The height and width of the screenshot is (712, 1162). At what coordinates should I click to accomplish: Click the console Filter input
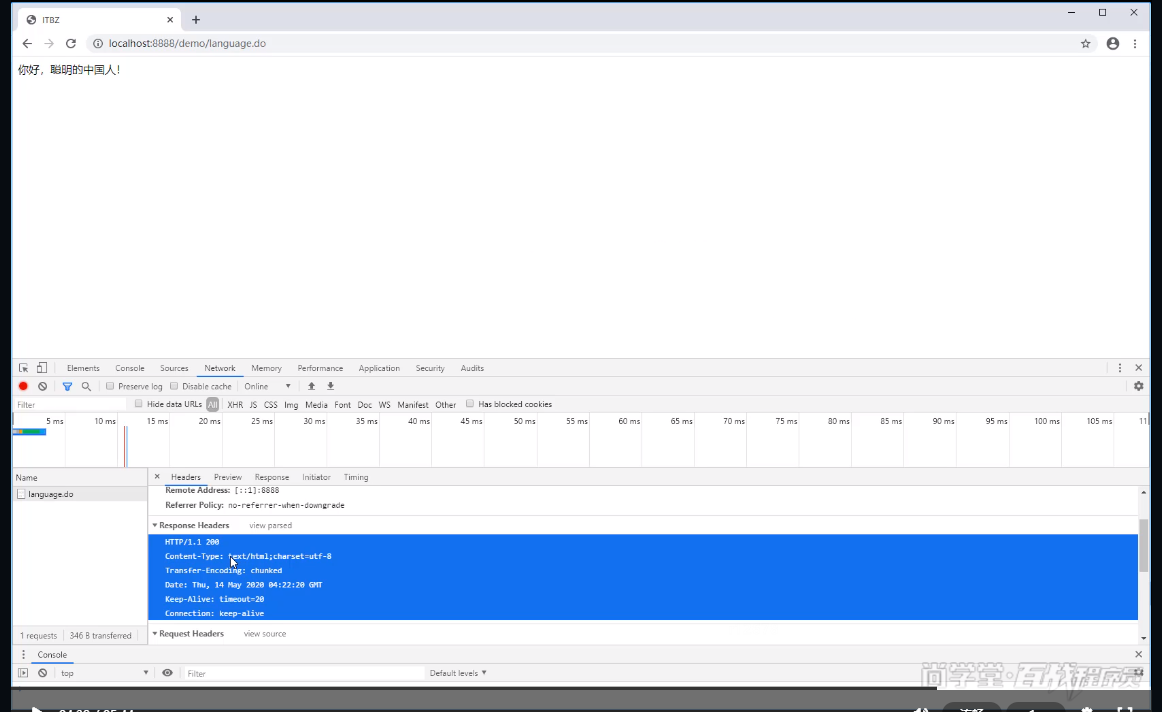tap(304, 673)
